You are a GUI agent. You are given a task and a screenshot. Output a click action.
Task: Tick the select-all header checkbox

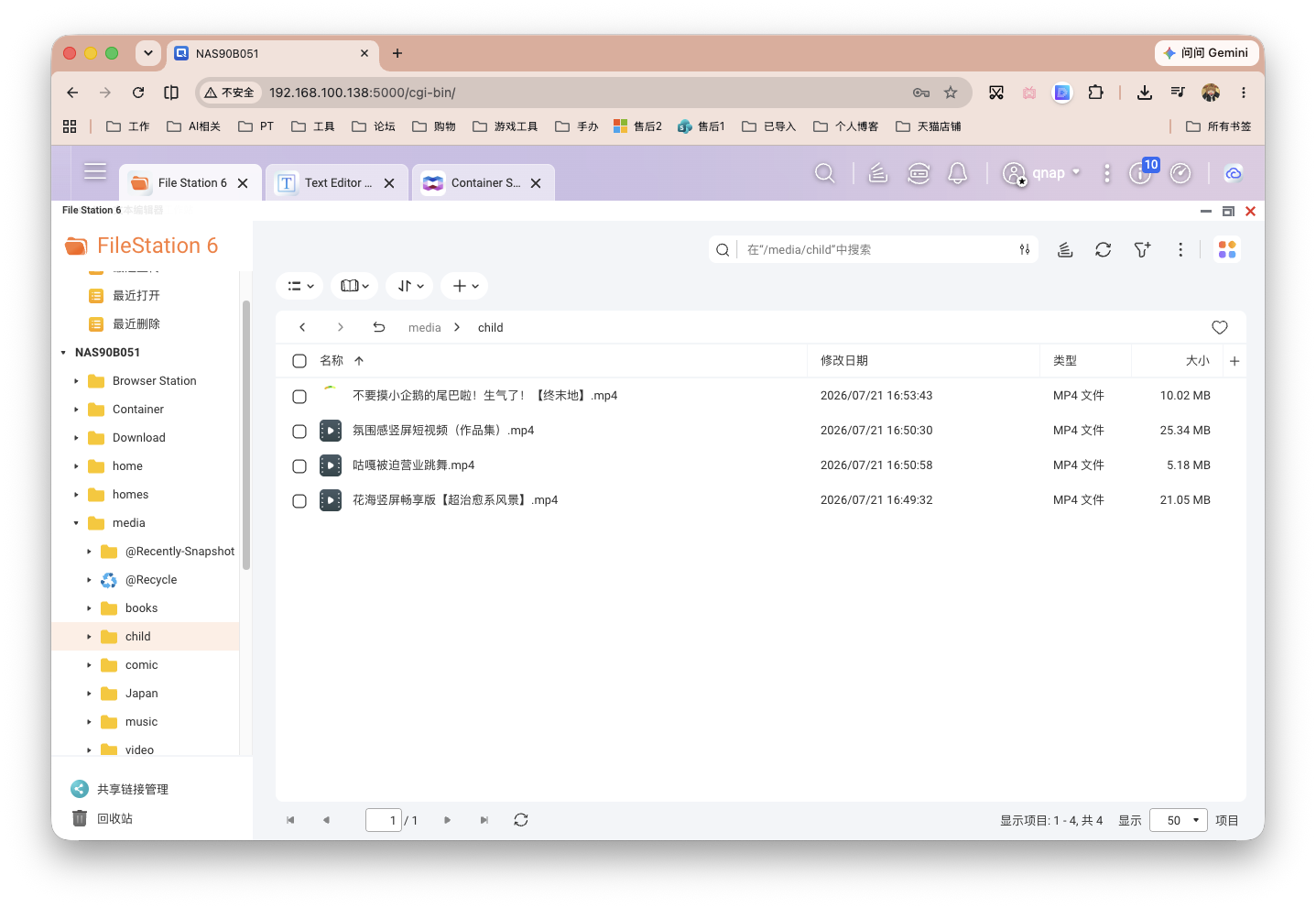click(x=299, y=361)
